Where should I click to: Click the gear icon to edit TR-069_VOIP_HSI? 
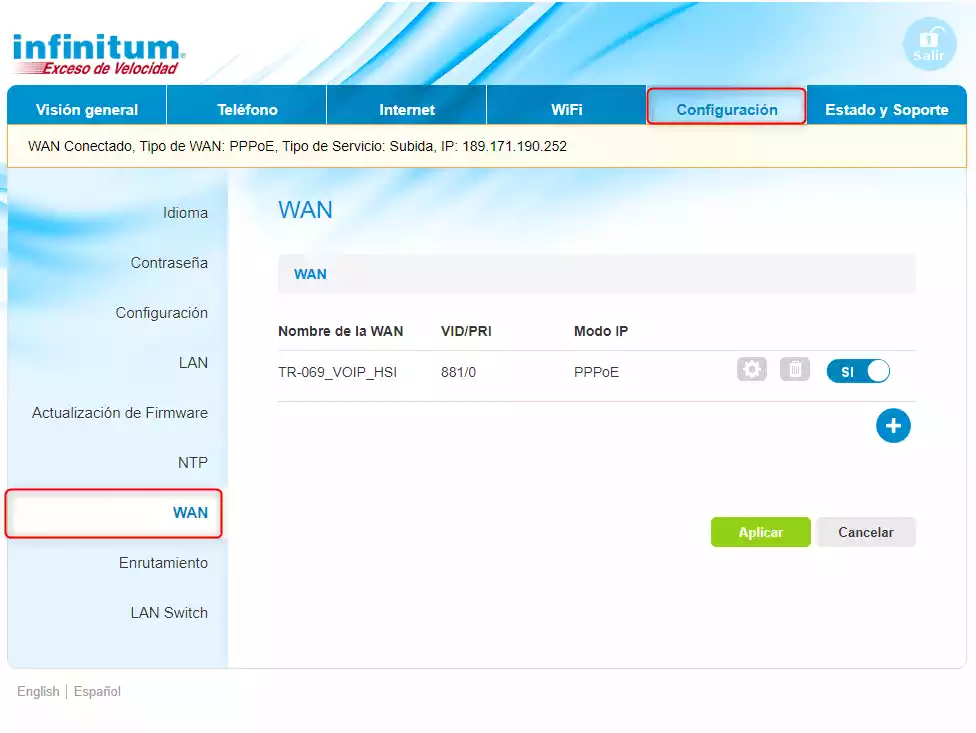coord(751,370)
